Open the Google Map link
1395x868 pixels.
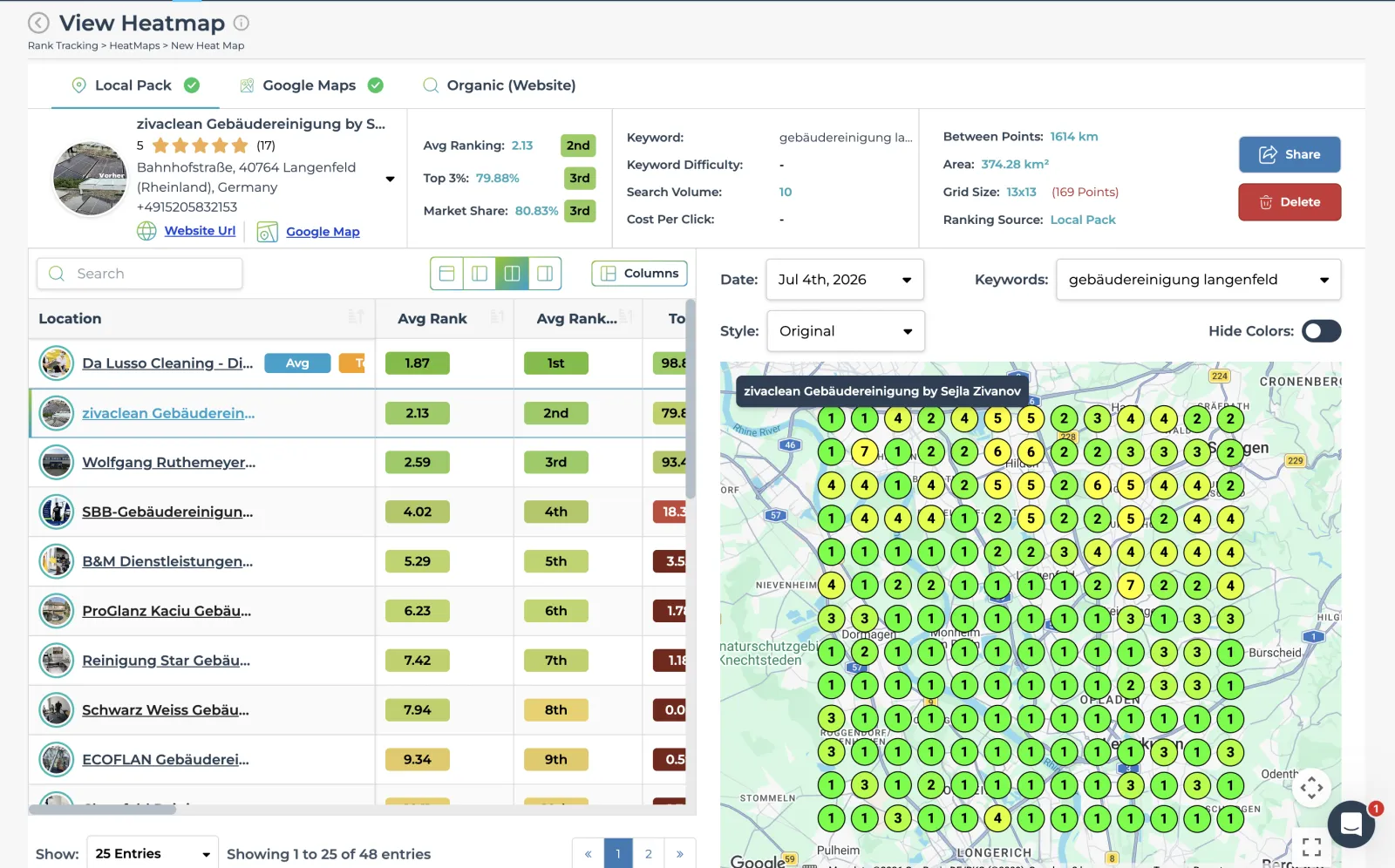point(323,232)
